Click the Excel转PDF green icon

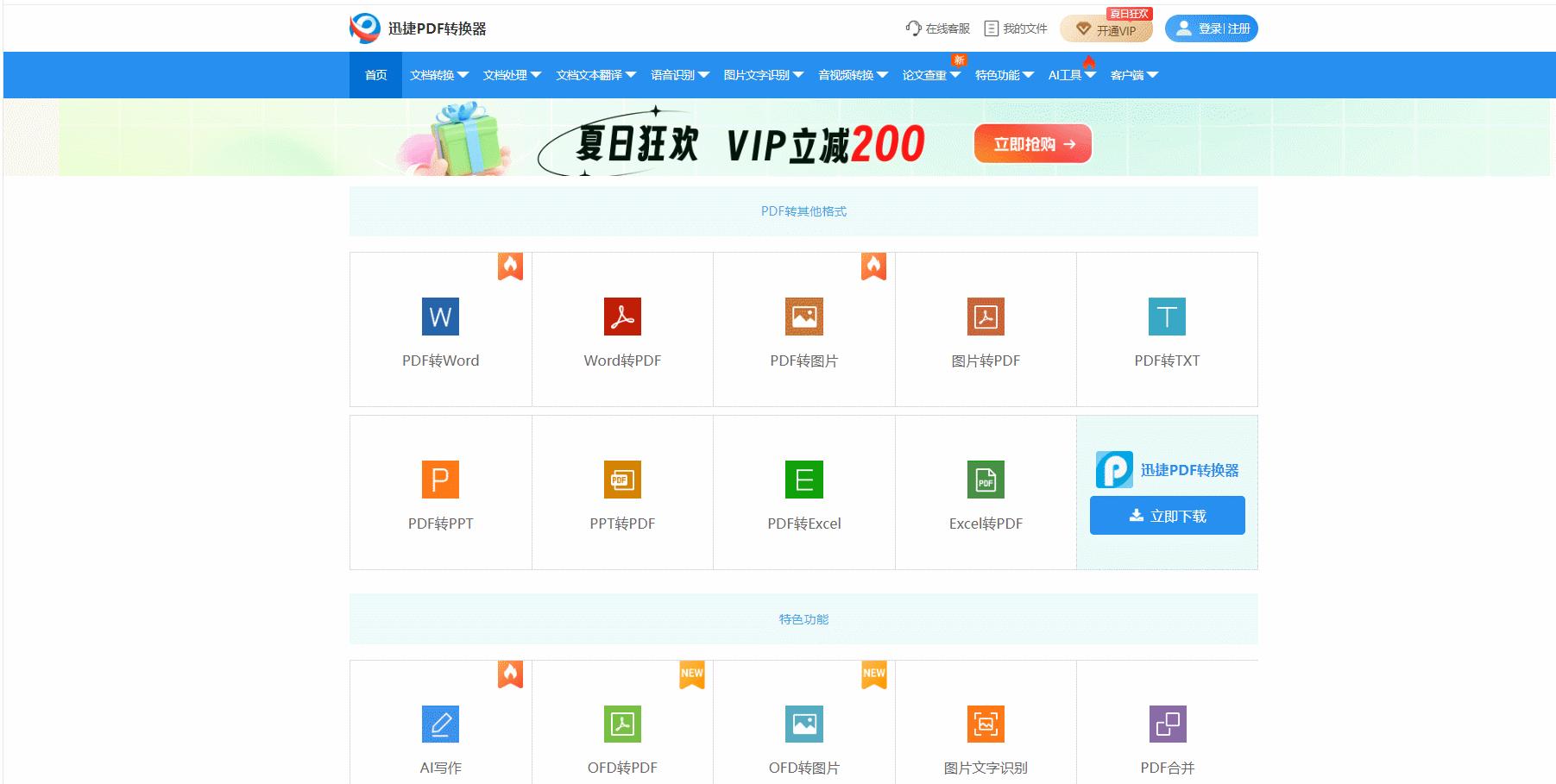[986, 480]
